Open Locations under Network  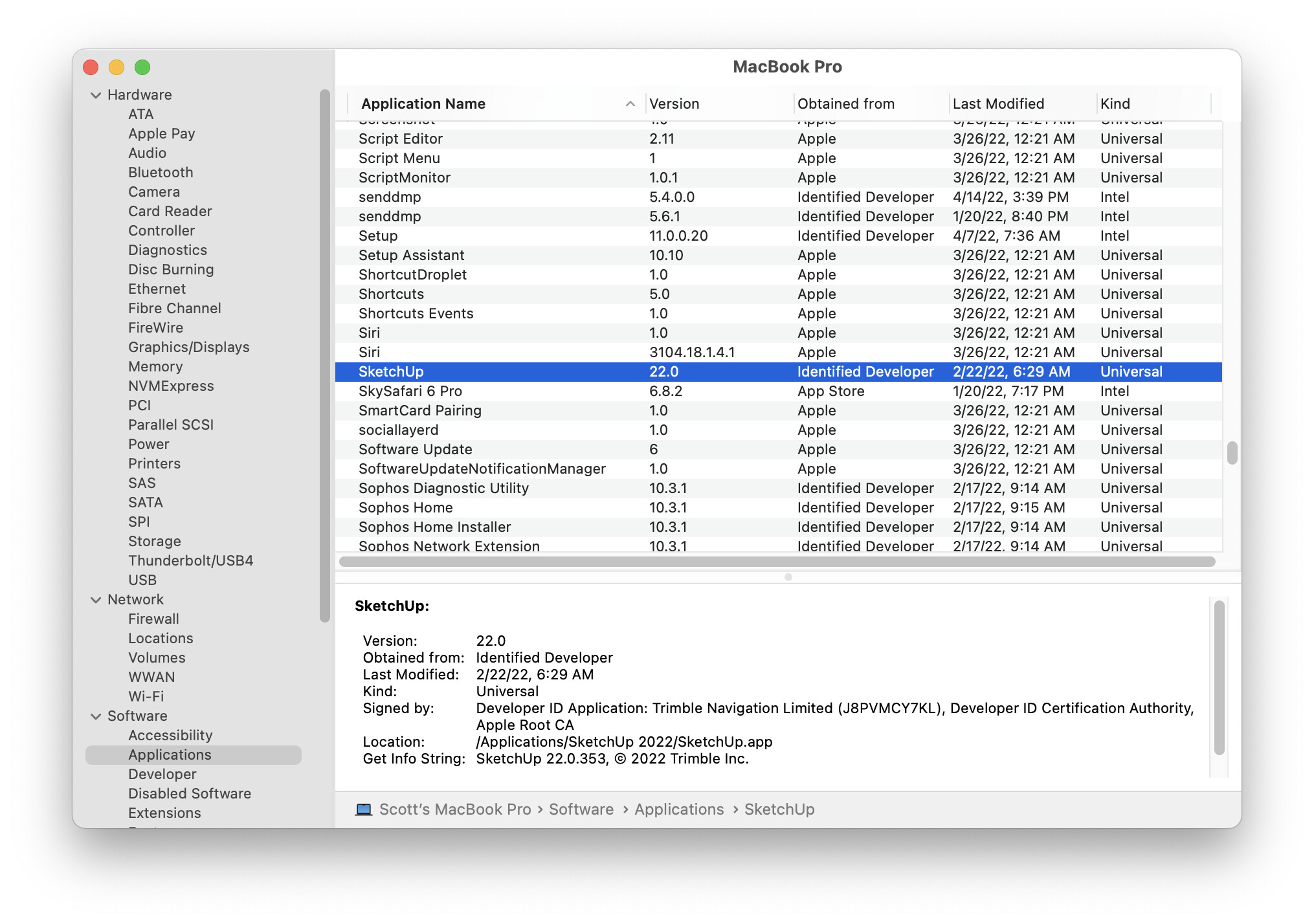pos(161,639)
